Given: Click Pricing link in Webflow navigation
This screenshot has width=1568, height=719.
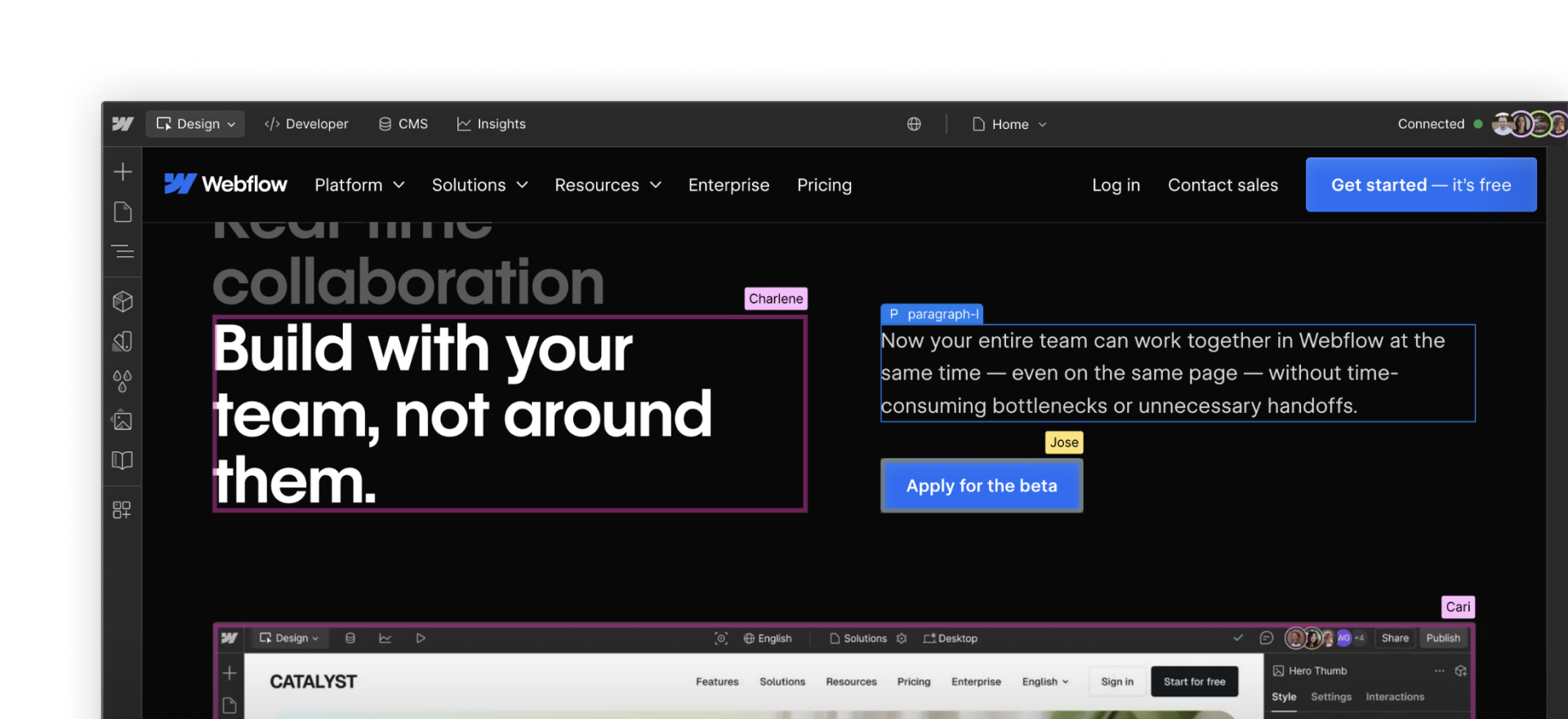Looking at the screenshot, I should coord(824,185).
